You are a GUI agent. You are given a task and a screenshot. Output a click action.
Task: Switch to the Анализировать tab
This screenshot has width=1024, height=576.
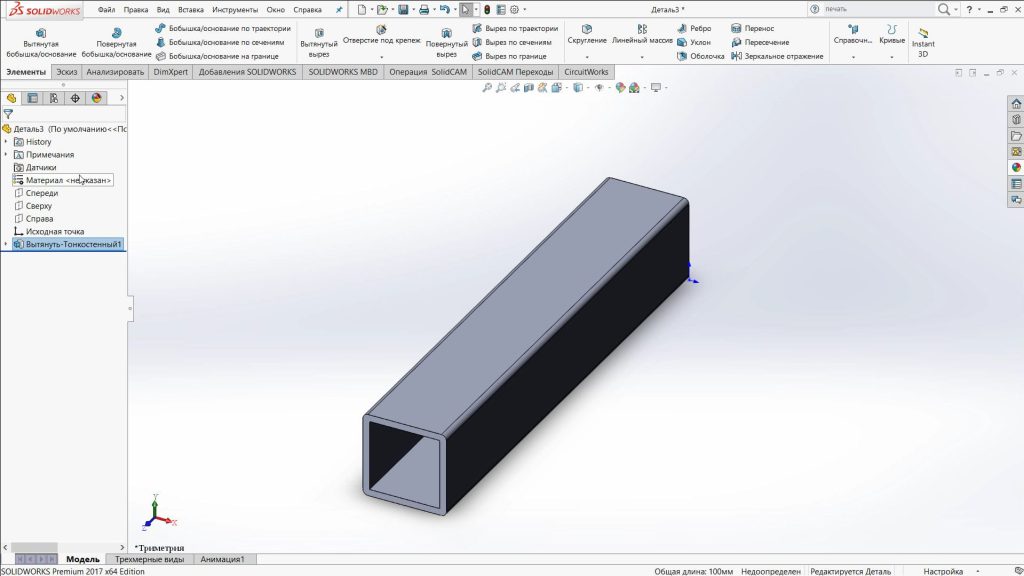(115, 72)
